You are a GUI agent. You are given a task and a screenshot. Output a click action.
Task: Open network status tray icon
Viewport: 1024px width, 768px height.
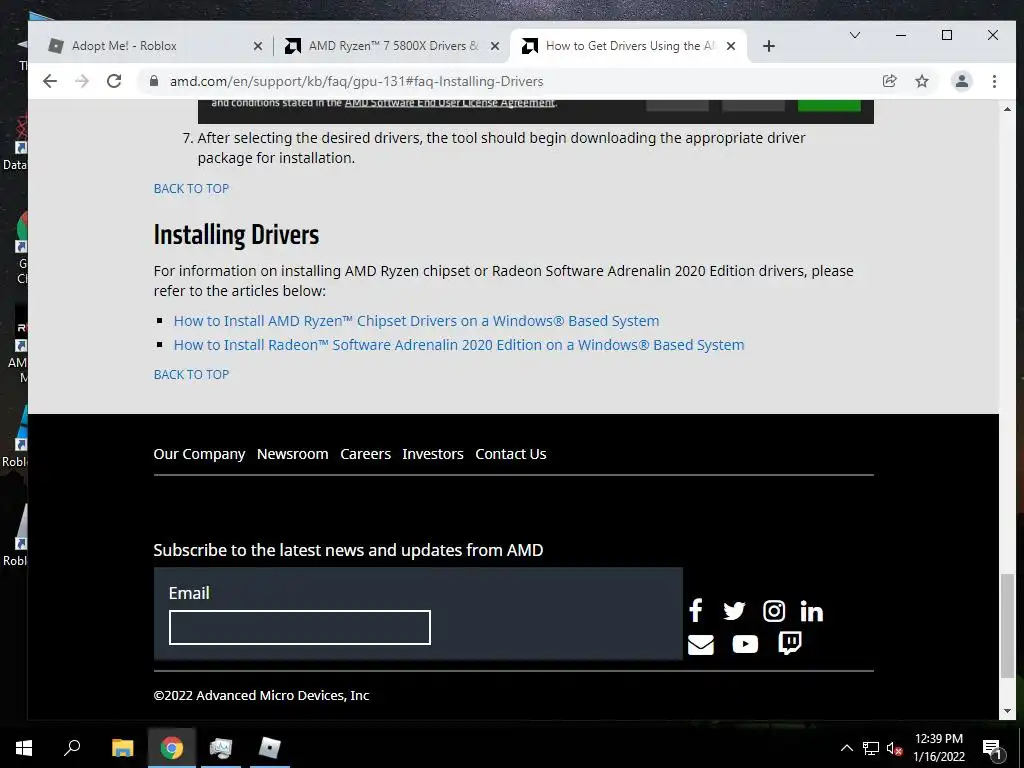tap(871, 748)
